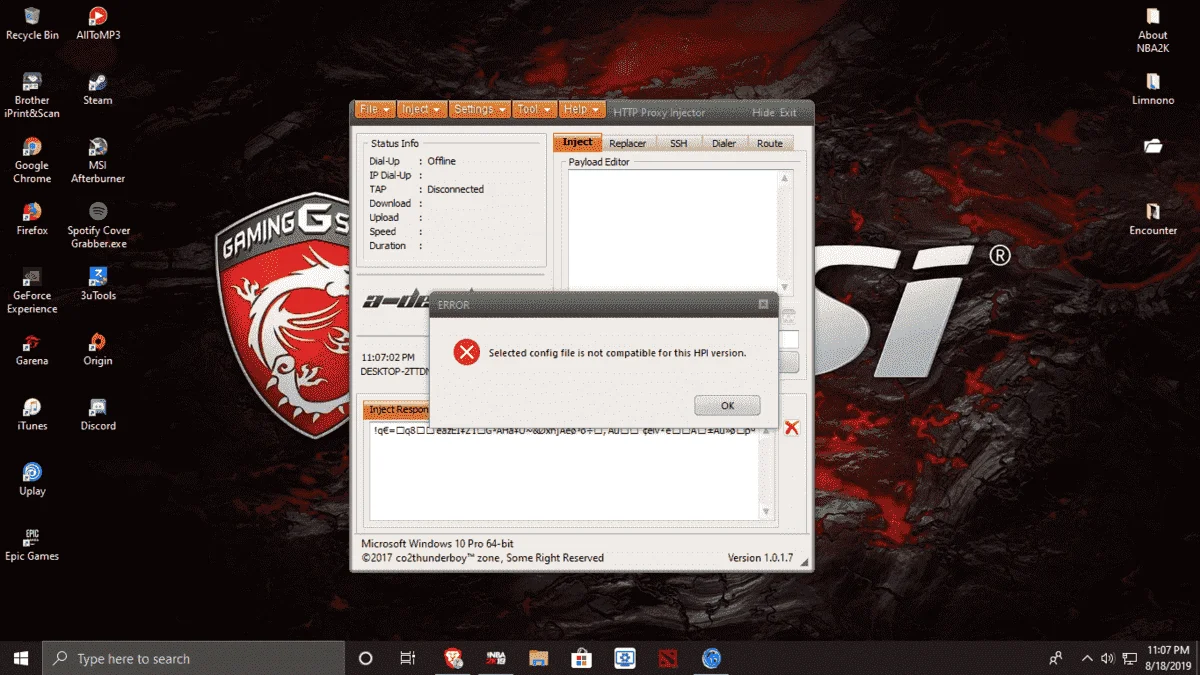
Task: Switch to the SSH tab
Action: (x=678, y=143)
